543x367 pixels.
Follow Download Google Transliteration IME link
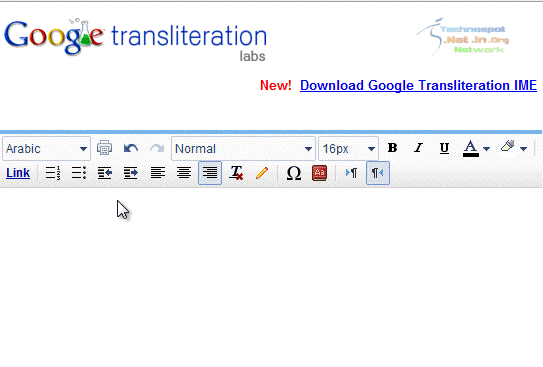(x=418, y=85)
